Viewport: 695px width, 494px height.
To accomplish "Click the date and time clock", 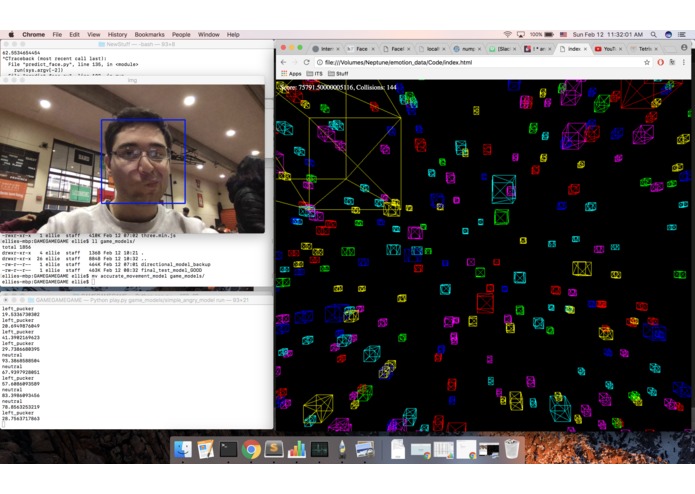I will coord(608,34).
